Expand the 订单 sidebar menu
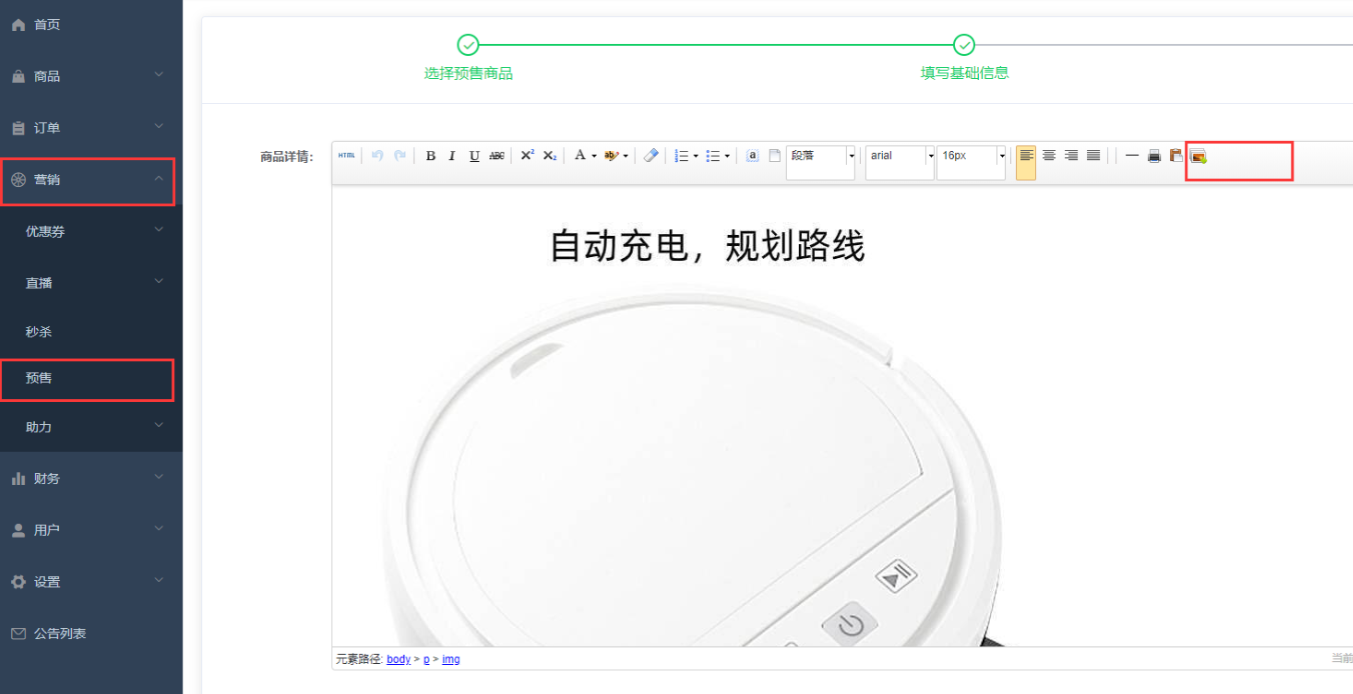The width and height of the screenshot is (1353, 694). click(x=91, y=128)
